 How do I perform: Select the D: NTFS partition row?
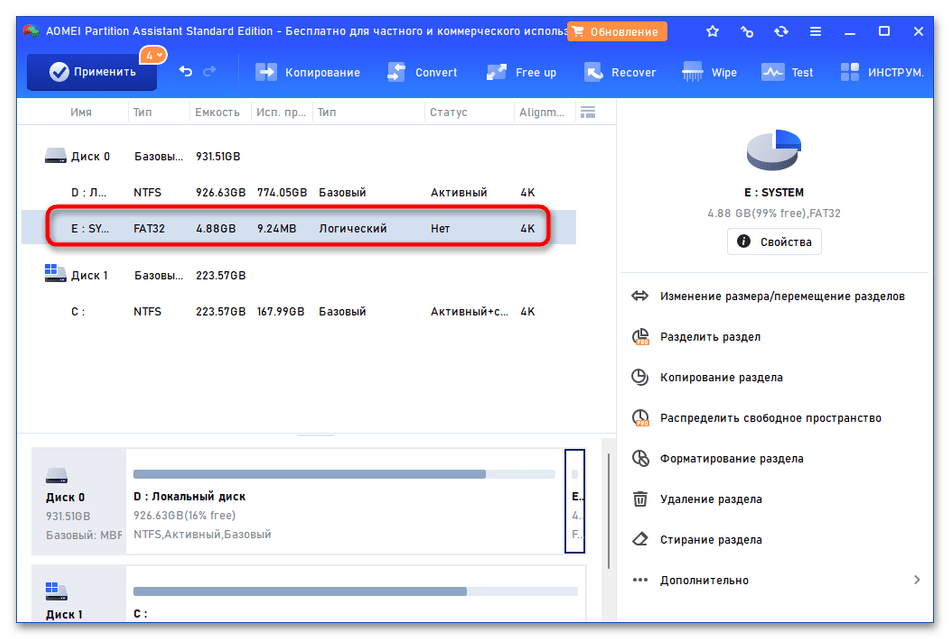(298, 192)
